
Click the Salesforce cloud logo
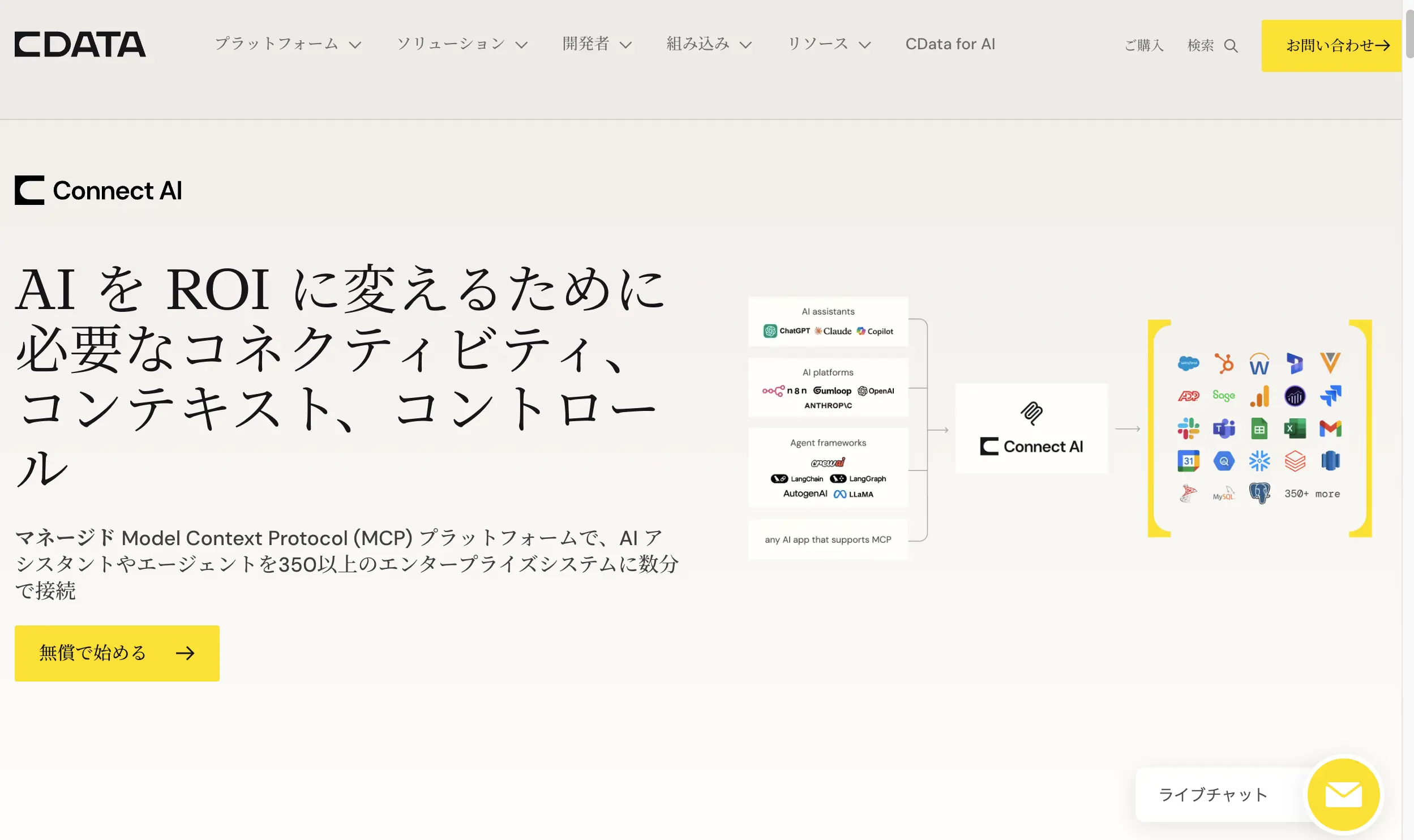[x=1188, y=363]
